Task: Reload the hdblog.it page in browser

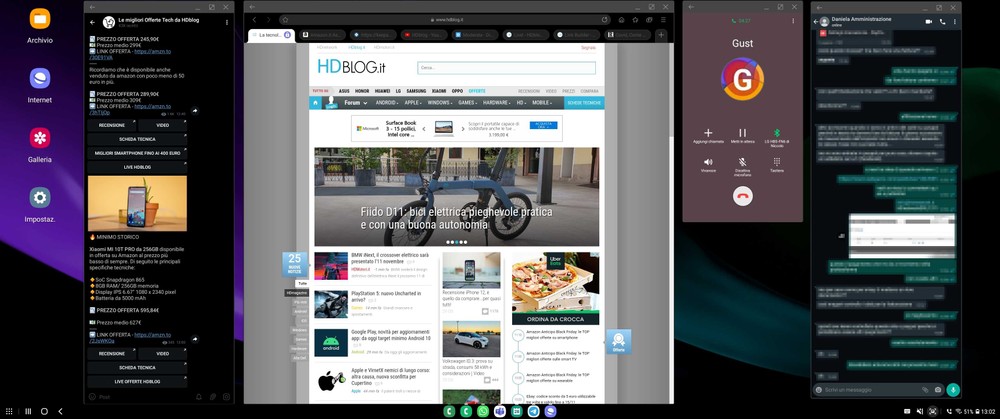Action: [x=603, y=19]
